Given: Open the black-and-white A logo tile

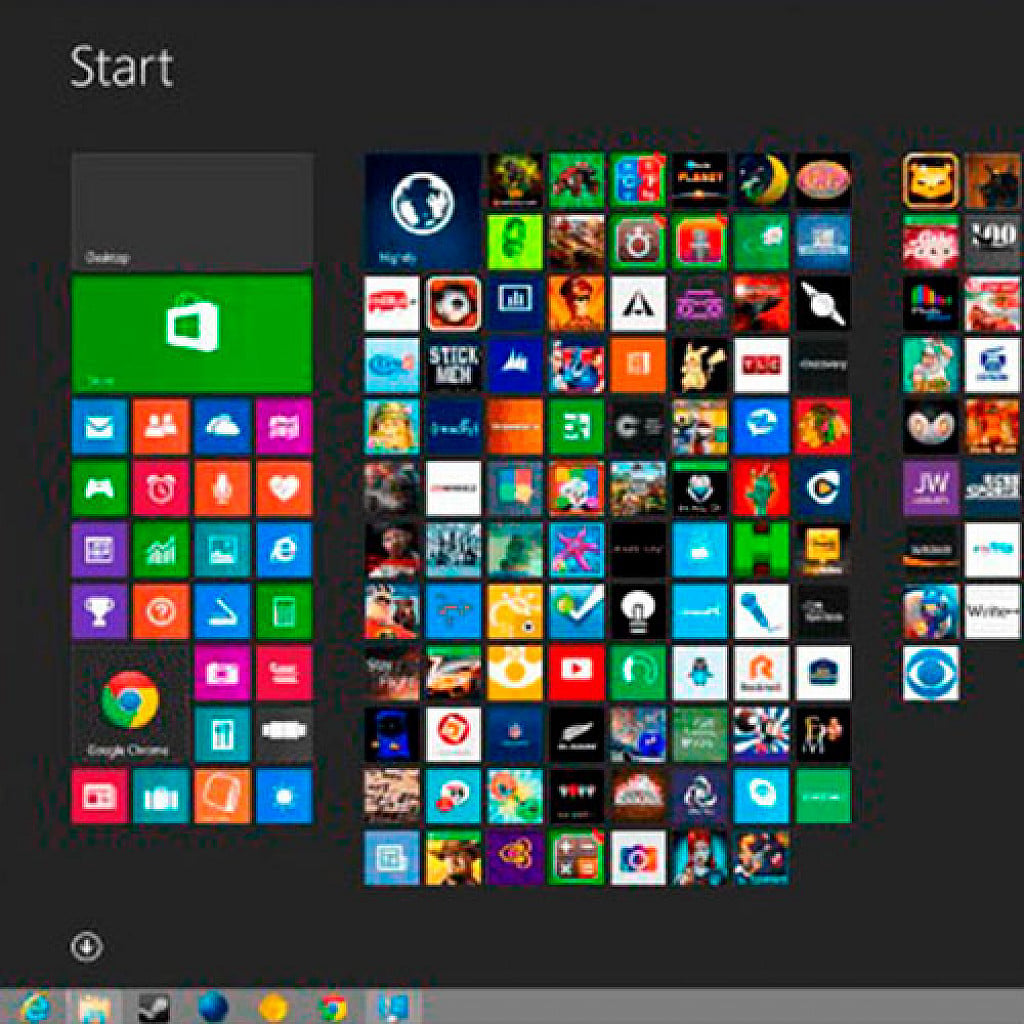Looking at the screenshot, I should pos(638,303).
